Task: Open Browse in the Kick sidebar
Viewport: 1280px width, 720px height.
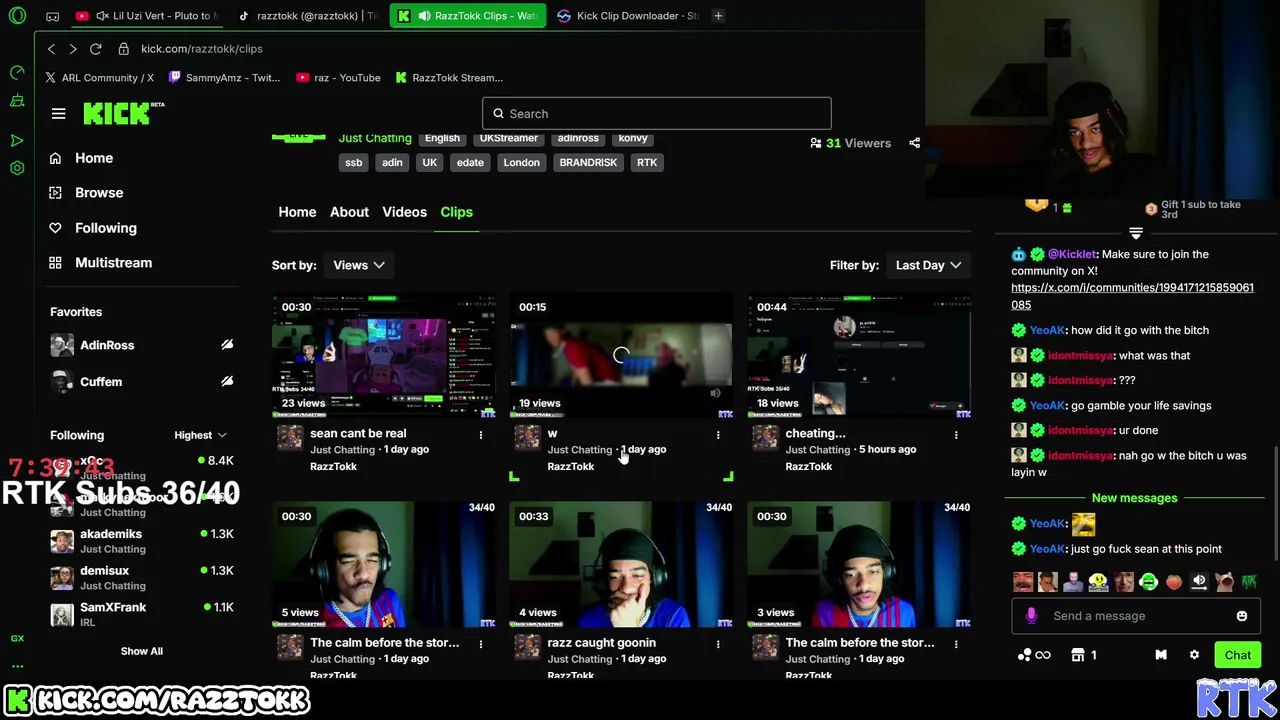Action: pyautogui.click(x=99, y=193)
